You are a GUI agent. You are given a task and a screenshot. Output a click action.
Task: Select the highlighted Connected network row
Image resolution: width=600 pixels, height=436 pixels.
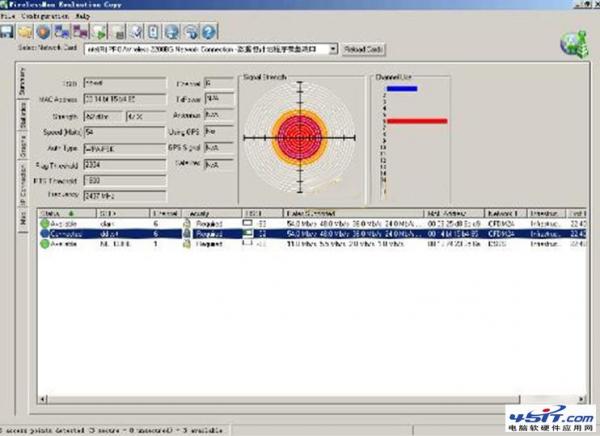(313, 234)
